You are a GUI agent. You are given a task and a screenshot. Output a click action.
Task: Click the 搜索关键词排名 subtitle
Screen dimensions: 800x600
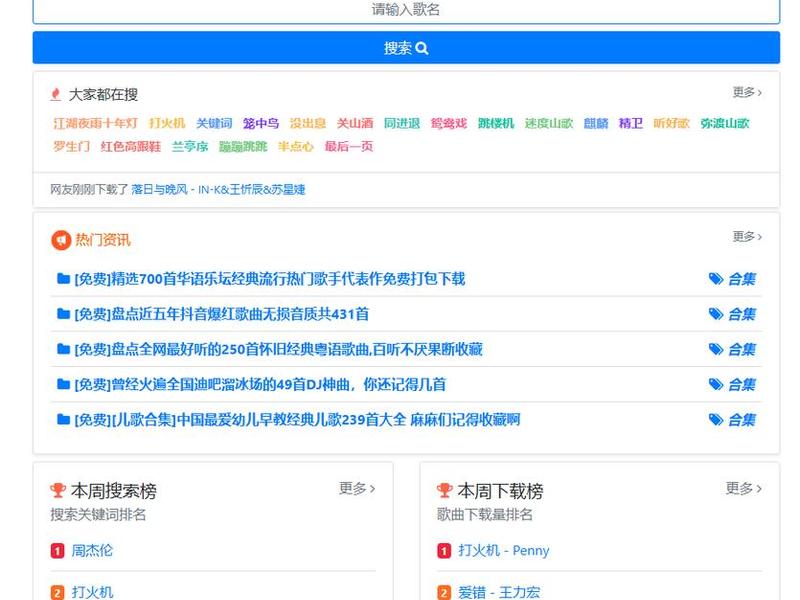pos(98,514)
